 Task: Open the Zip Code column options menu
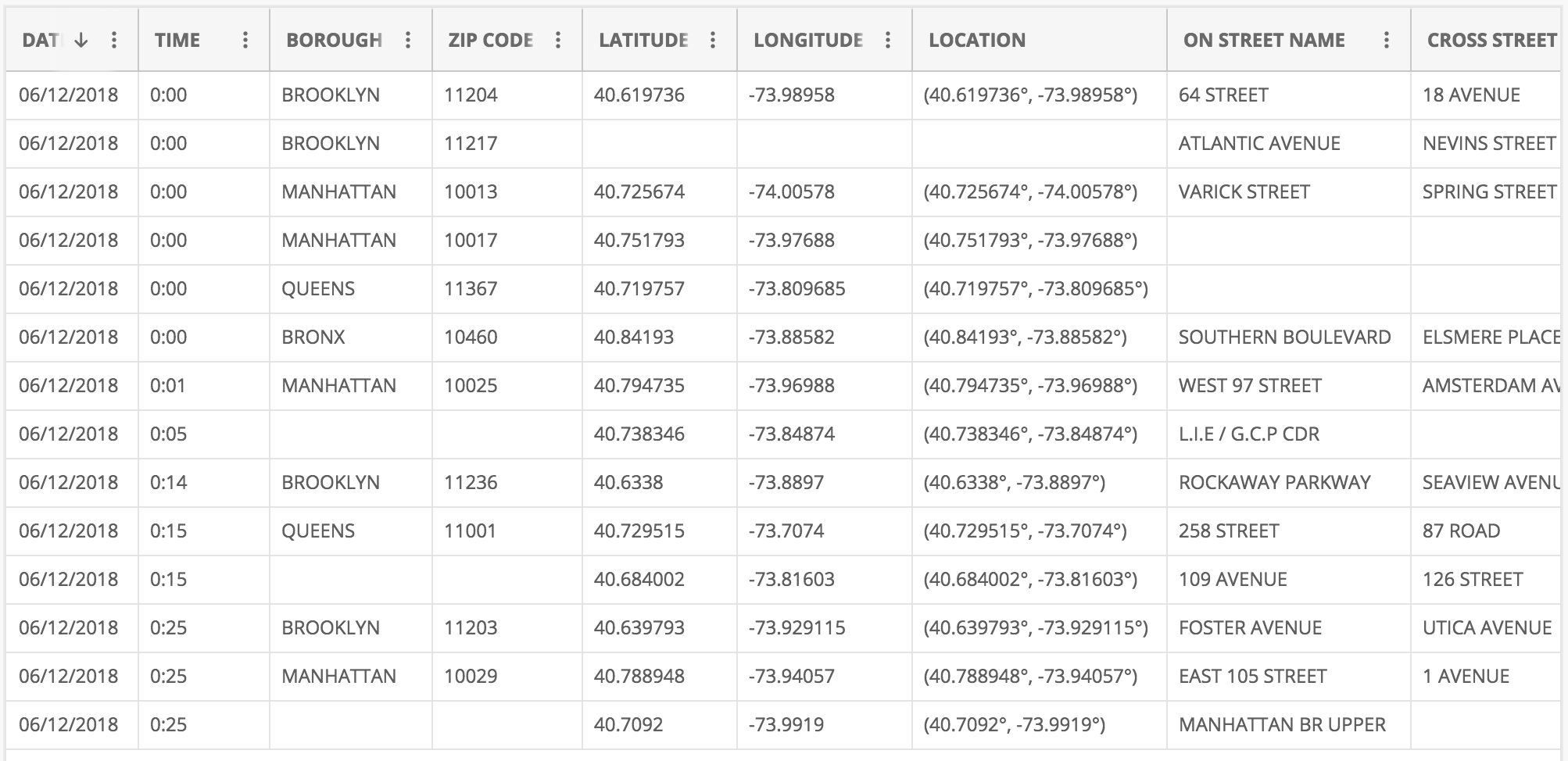point(558,41)
